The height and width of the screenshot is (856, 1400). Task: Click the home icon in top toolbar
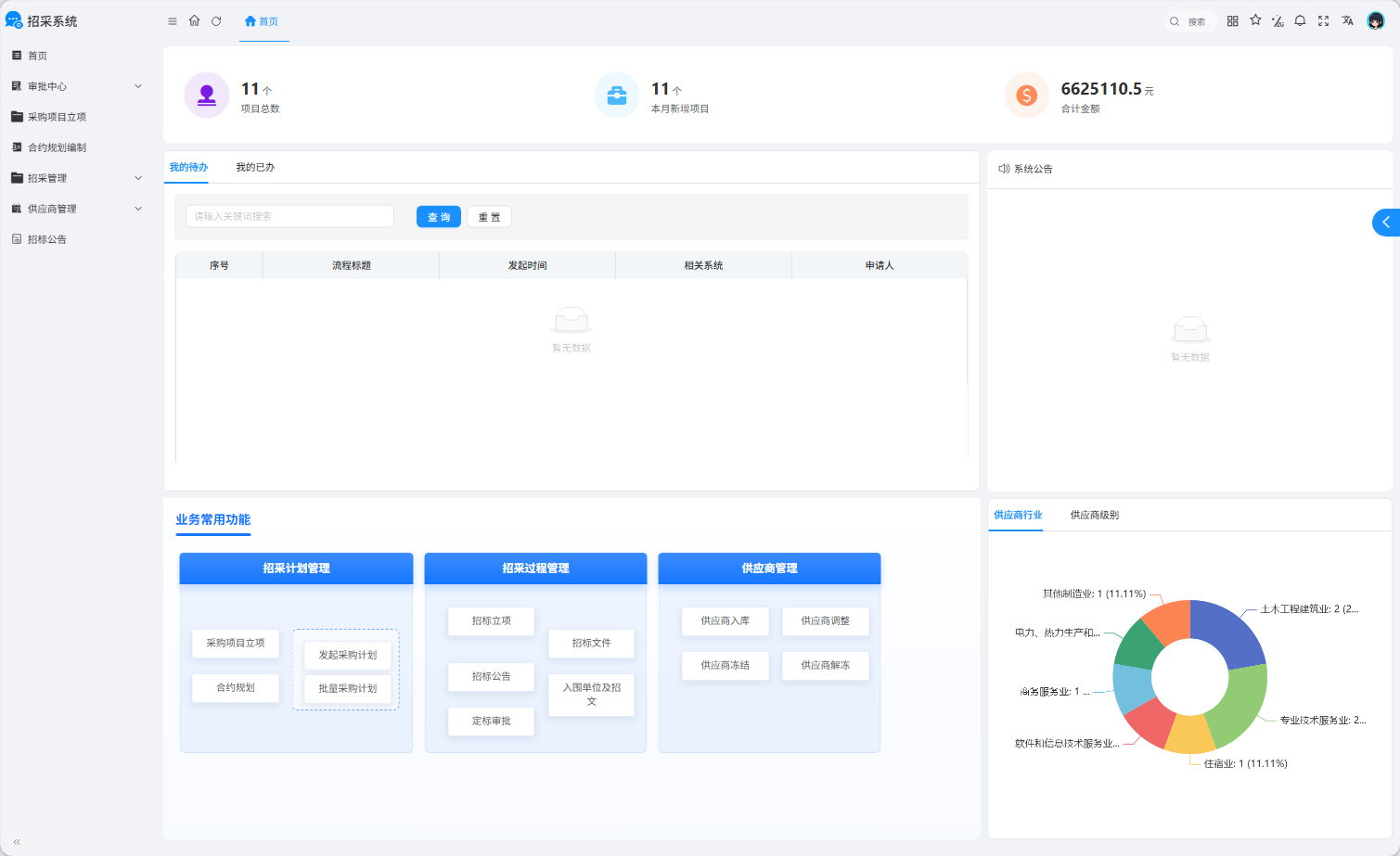coord(195,20)
